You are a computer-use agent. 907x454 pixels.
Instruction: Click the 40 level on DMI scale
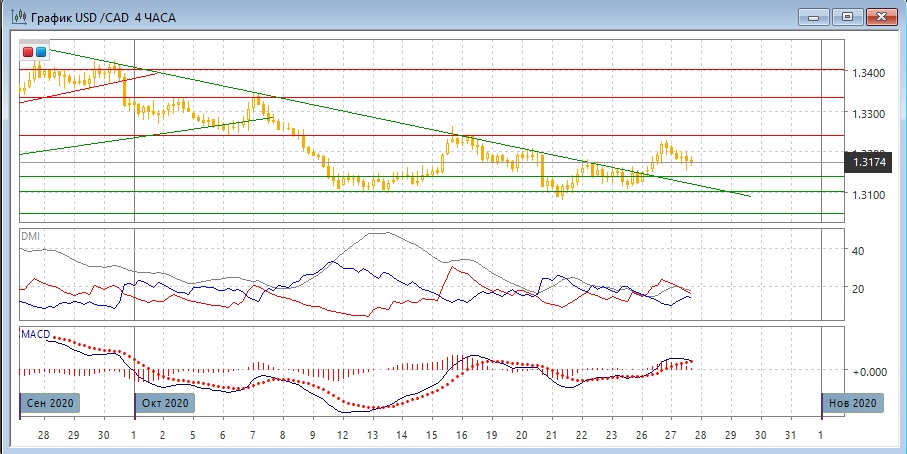[856, 250]
